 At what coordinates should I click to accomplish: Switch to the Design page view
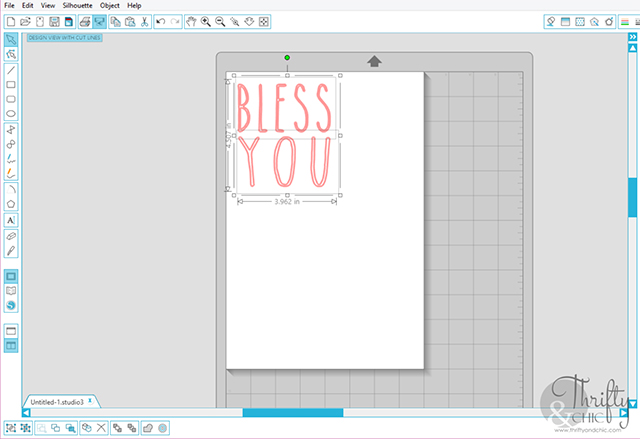(11, 276)
